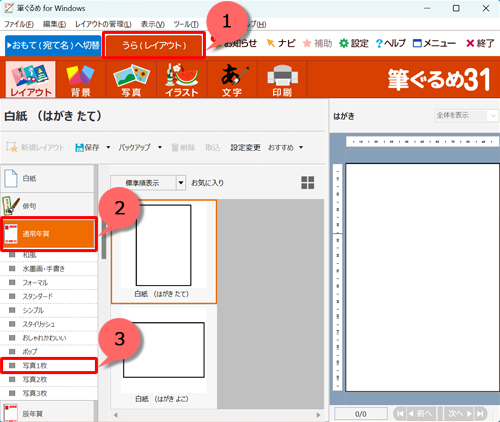The image size is (500, 422).
Task: Open the 標準順表示 sort dropdown
Action: point(148,183)
